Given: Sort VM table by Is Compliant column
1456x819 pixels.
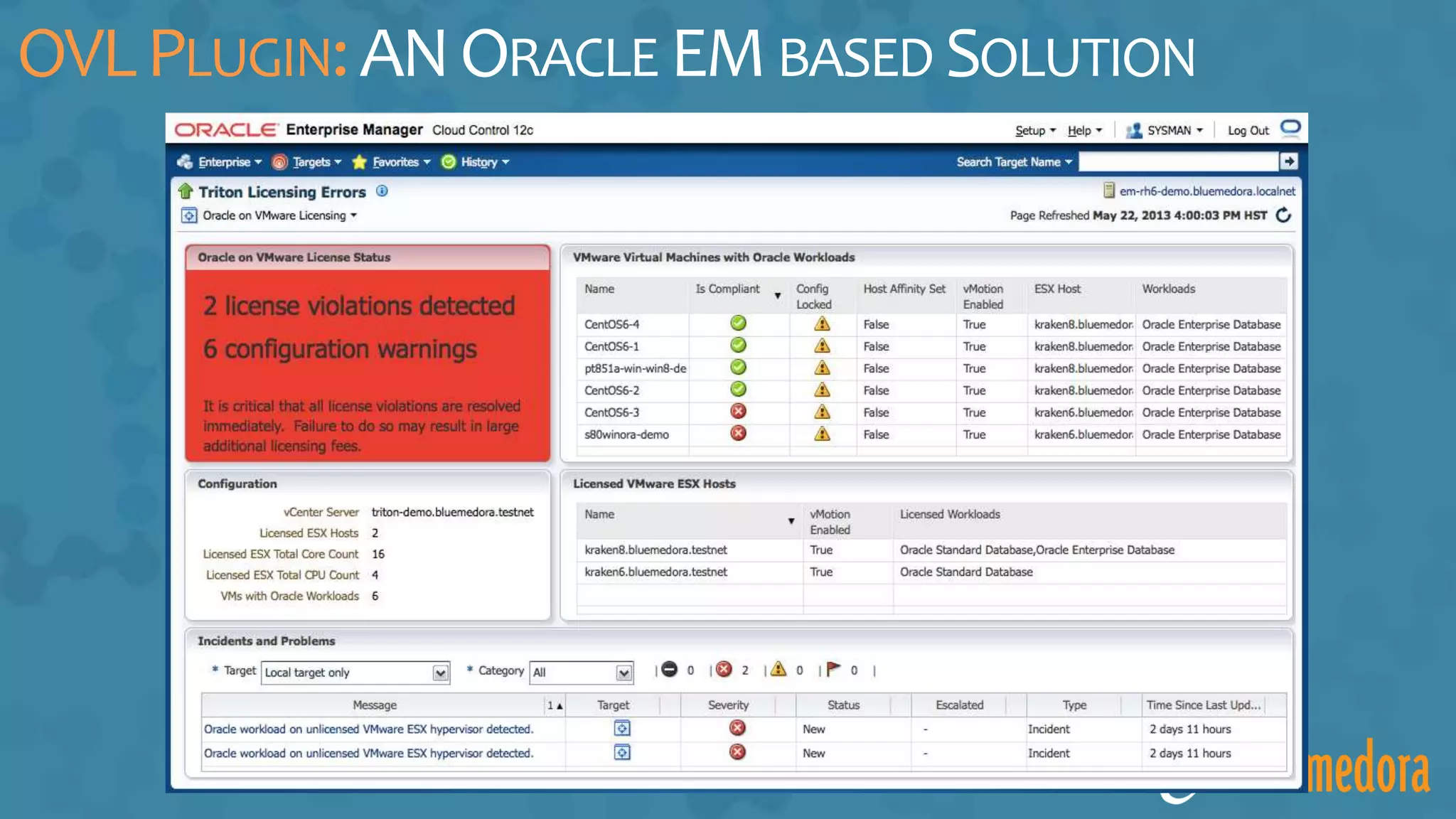Looking at the screenshot, I should pos(727,289).
